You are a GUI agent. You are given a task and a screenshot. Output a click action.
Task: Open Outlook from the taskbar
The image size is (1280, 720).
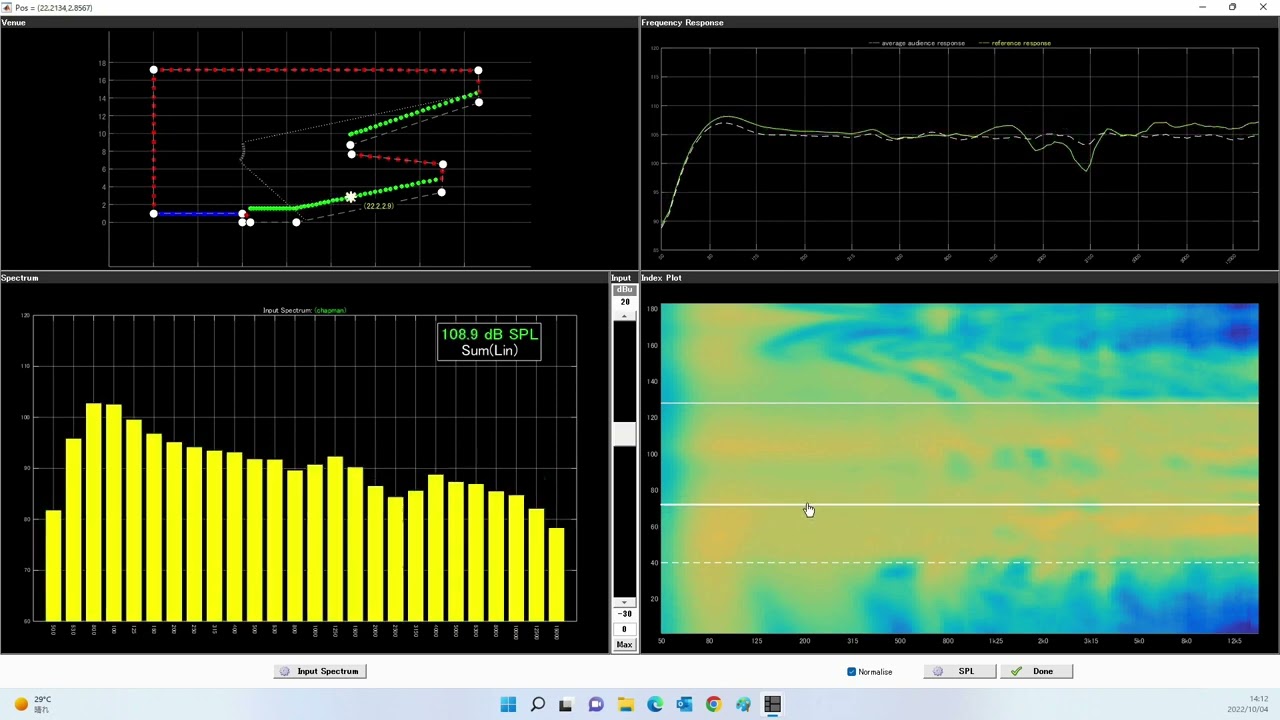point(684,704)
